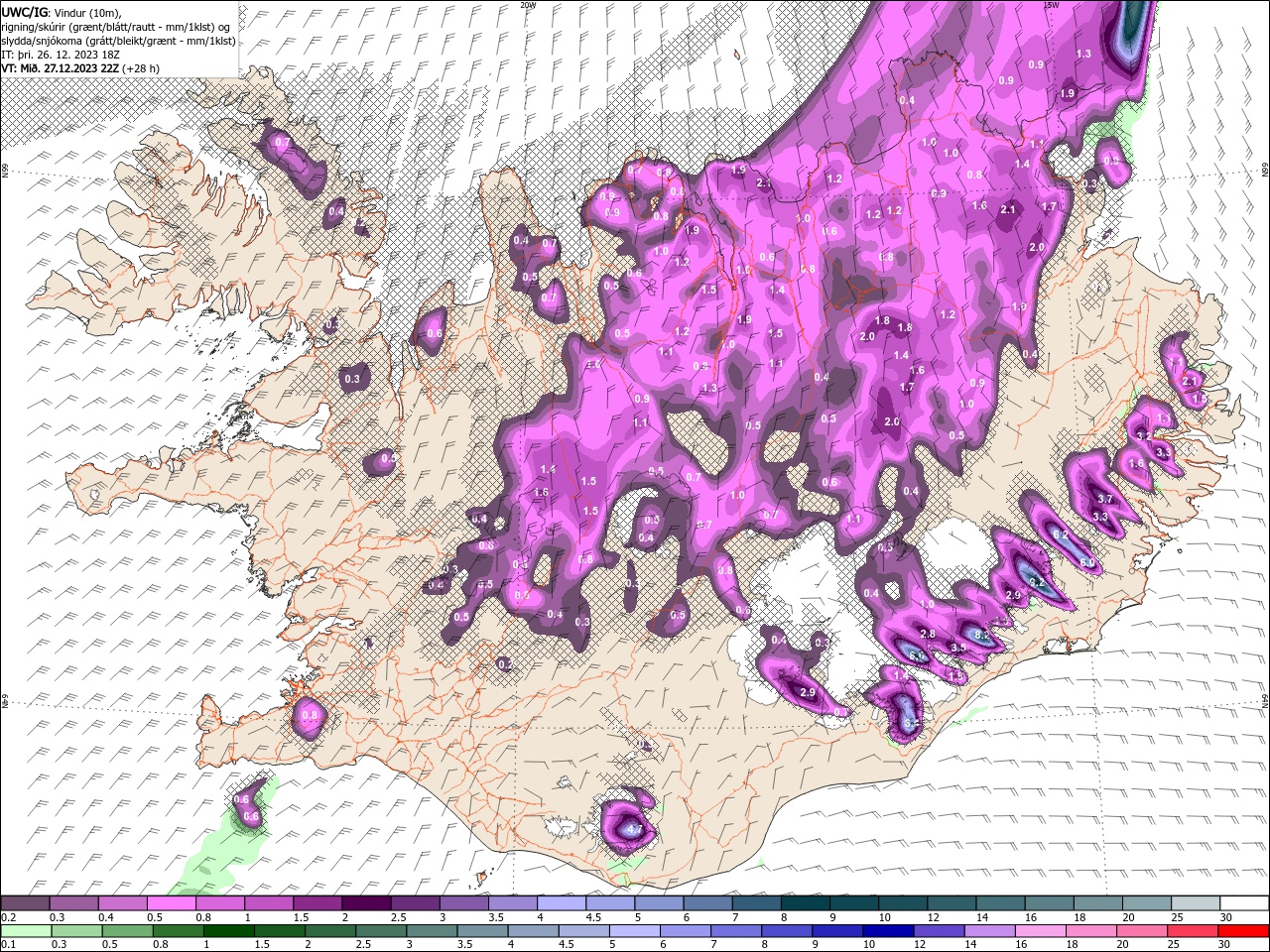This screenshot has height=952, width=1270.
Task: Click the light pink rain swatch between 16 and 18
Action: (x=1041, y=931)
